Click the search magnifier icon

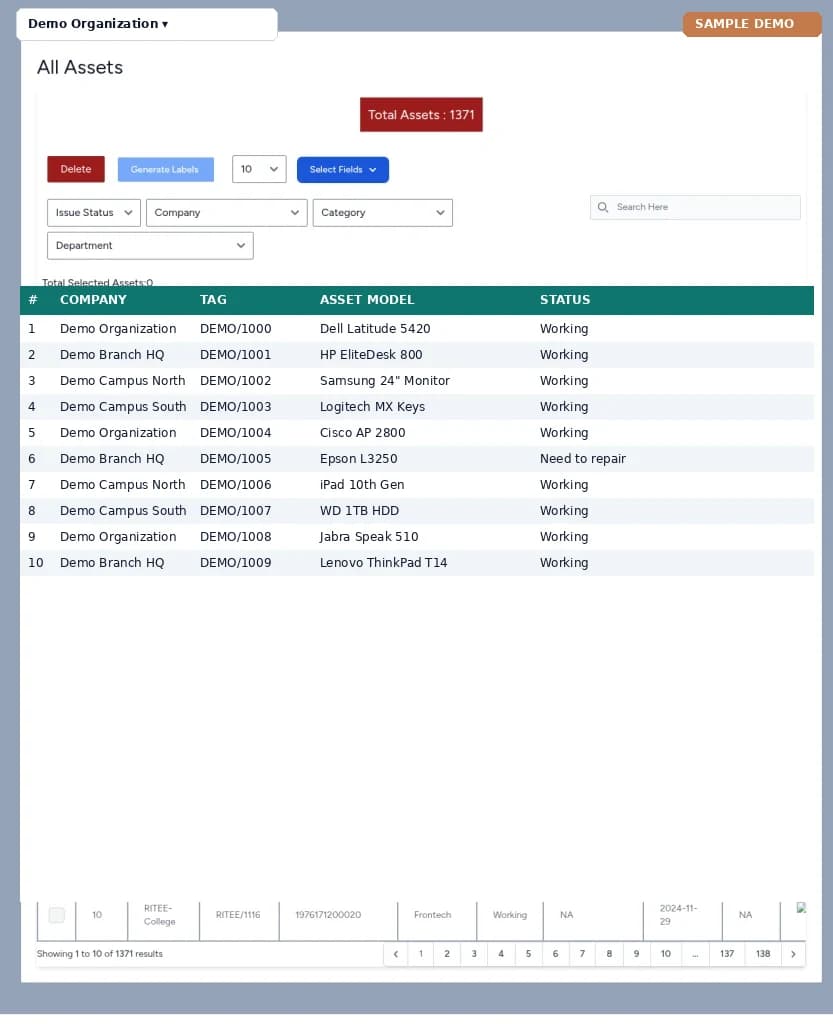point(603,207)
